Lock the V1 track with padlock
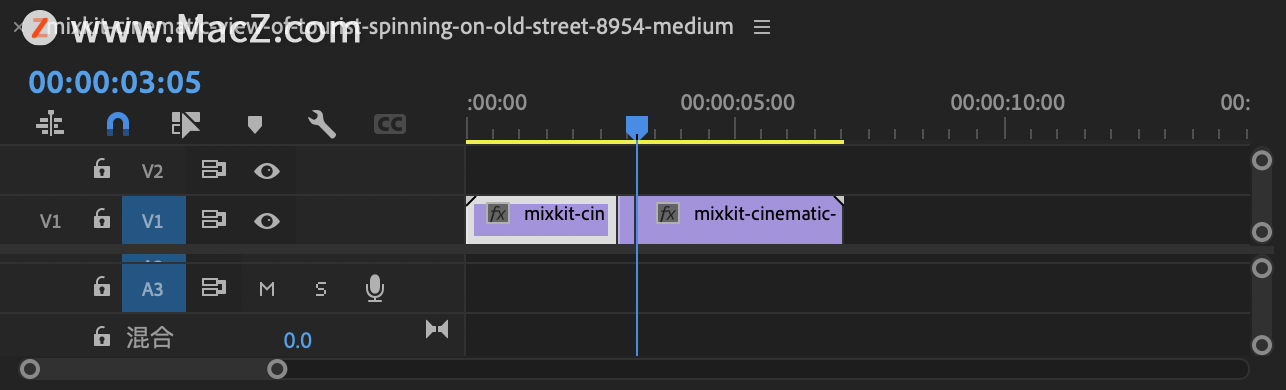The width and height of the screenshot is (1286, 390). pyautogui.click(x=101, y=220)
